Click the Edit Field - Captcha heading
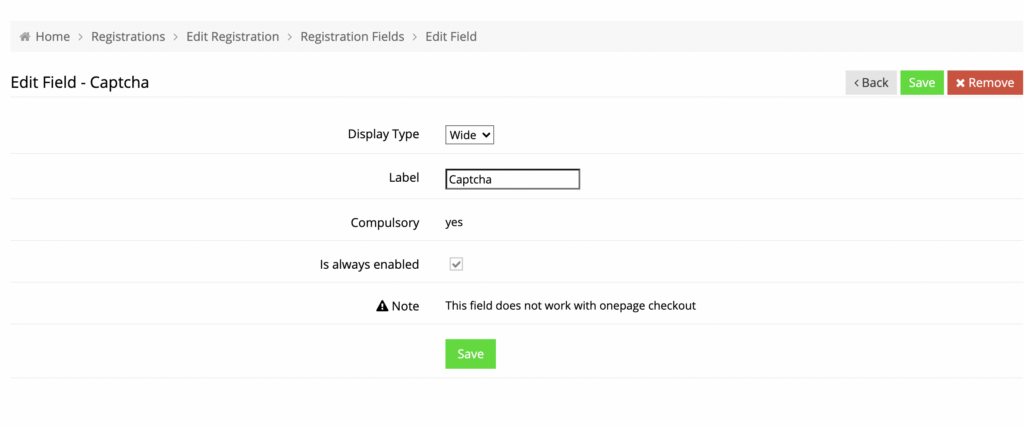 [80, 82]
